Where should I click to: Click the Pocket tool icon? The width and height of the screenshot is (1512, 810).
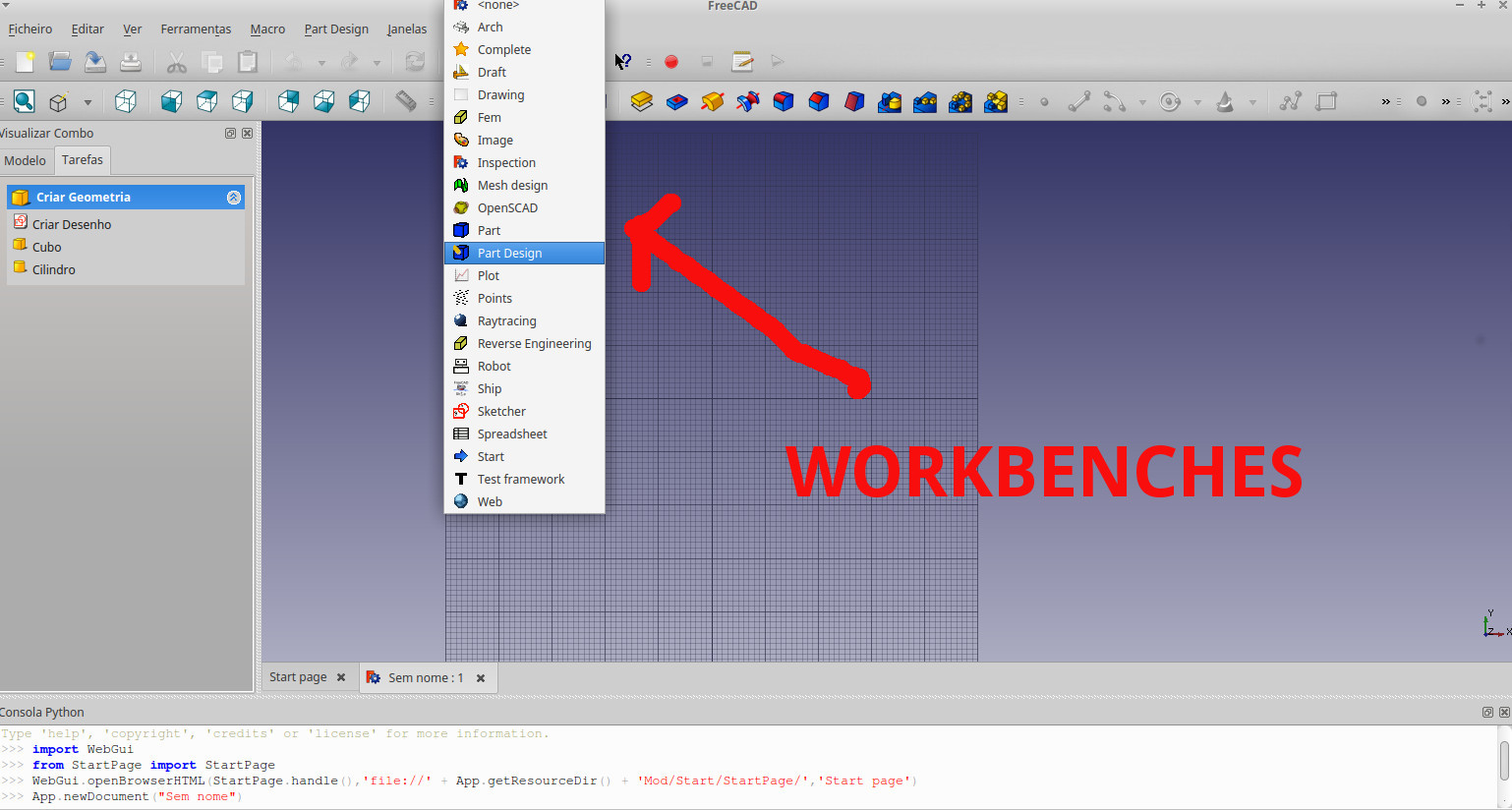coord(676,101)
